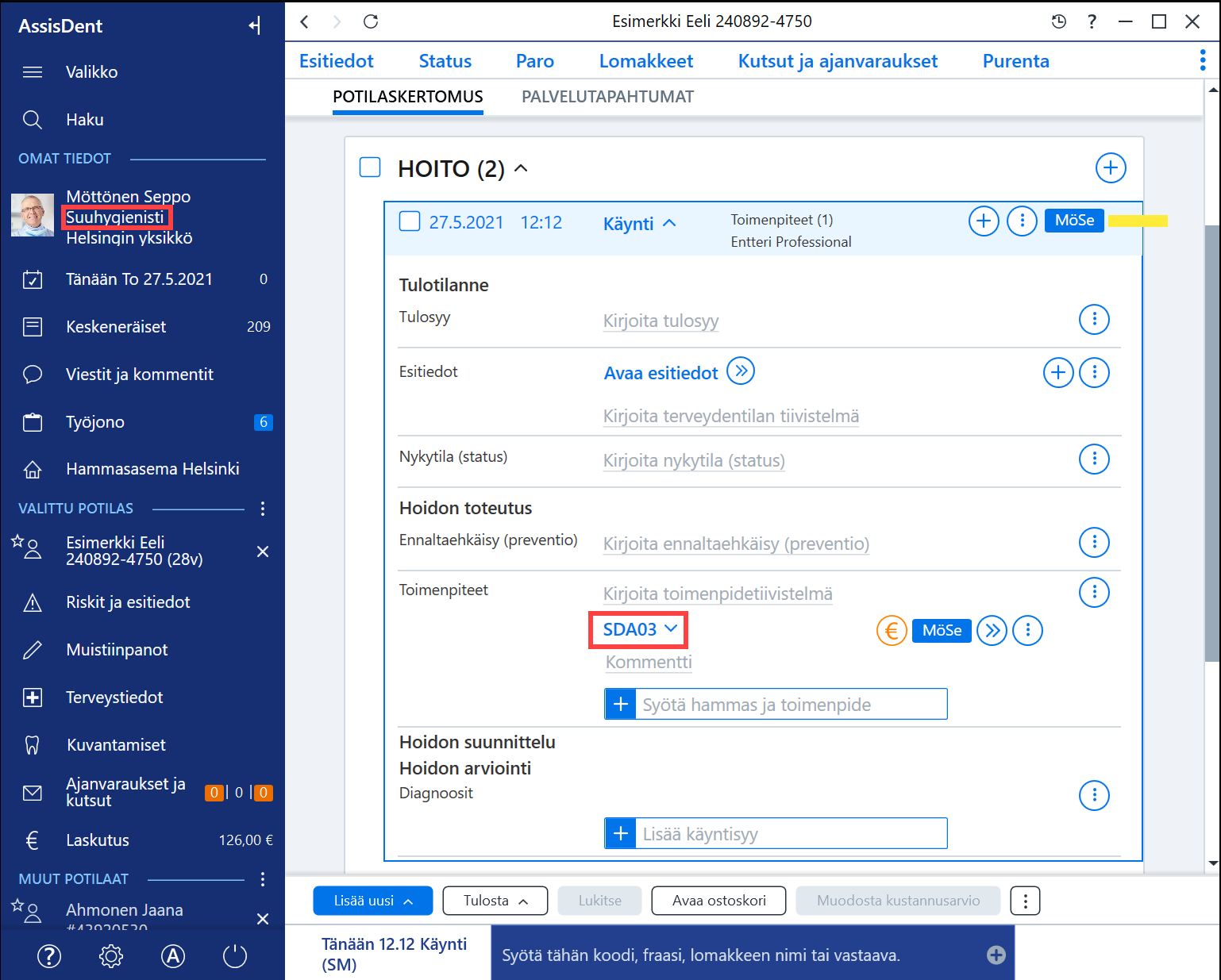
Task: Switch to Lomakkeet tab
Action: 646,61
